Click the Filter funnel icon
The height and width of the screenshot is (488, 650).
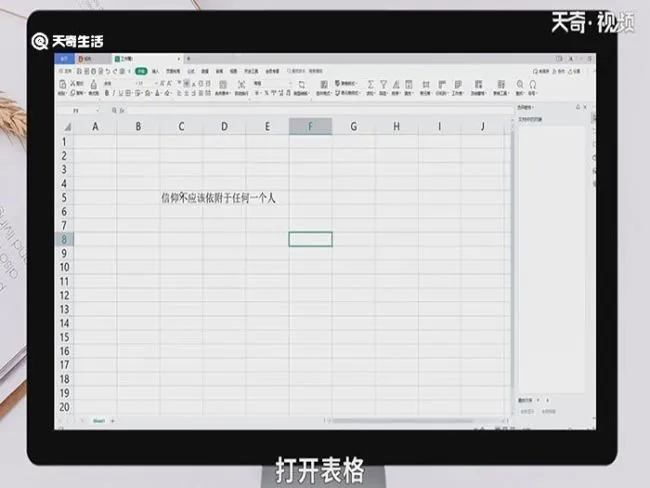[x=383, y=85]
